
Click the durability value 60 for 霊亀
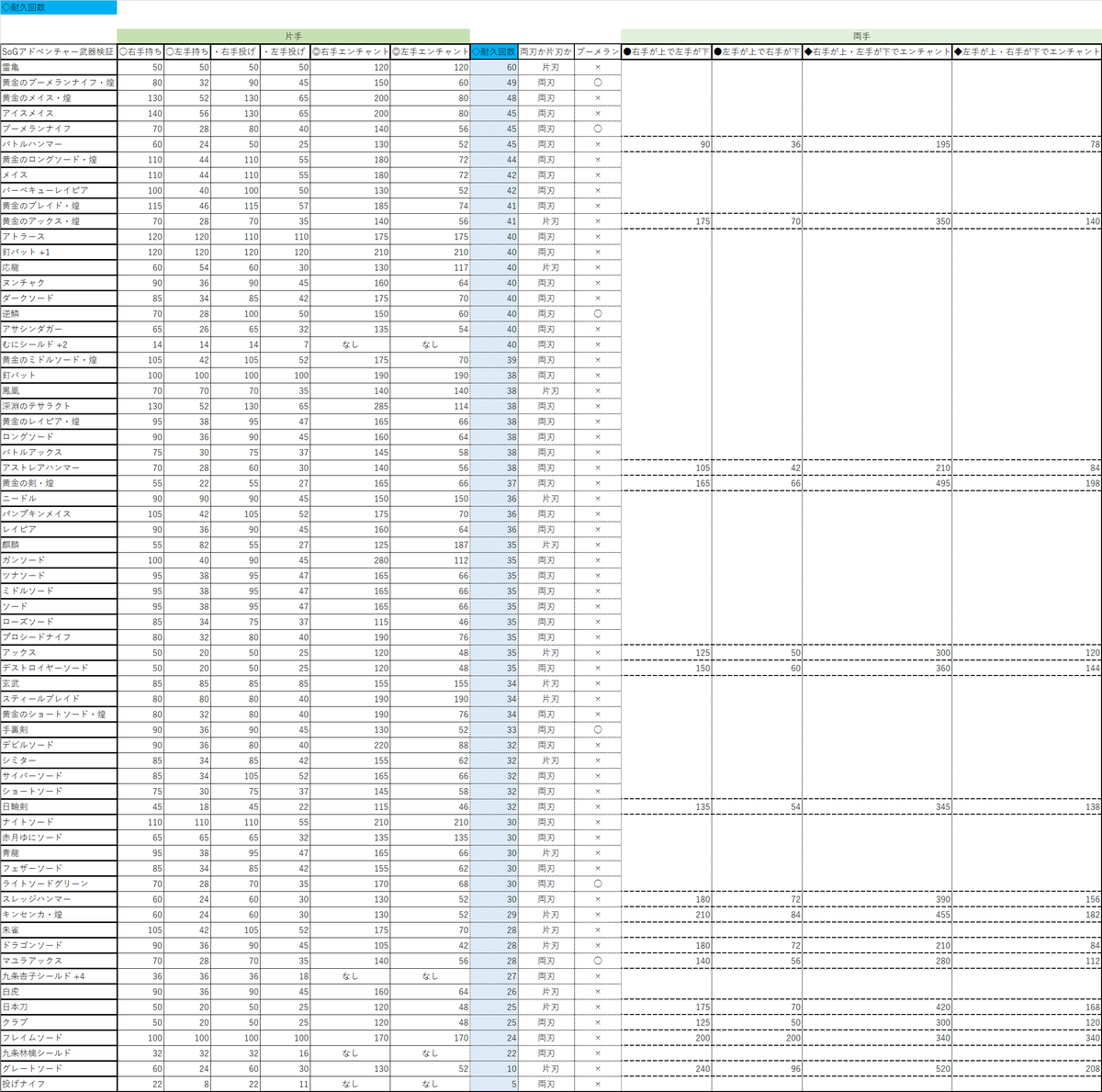pos(494,67)
